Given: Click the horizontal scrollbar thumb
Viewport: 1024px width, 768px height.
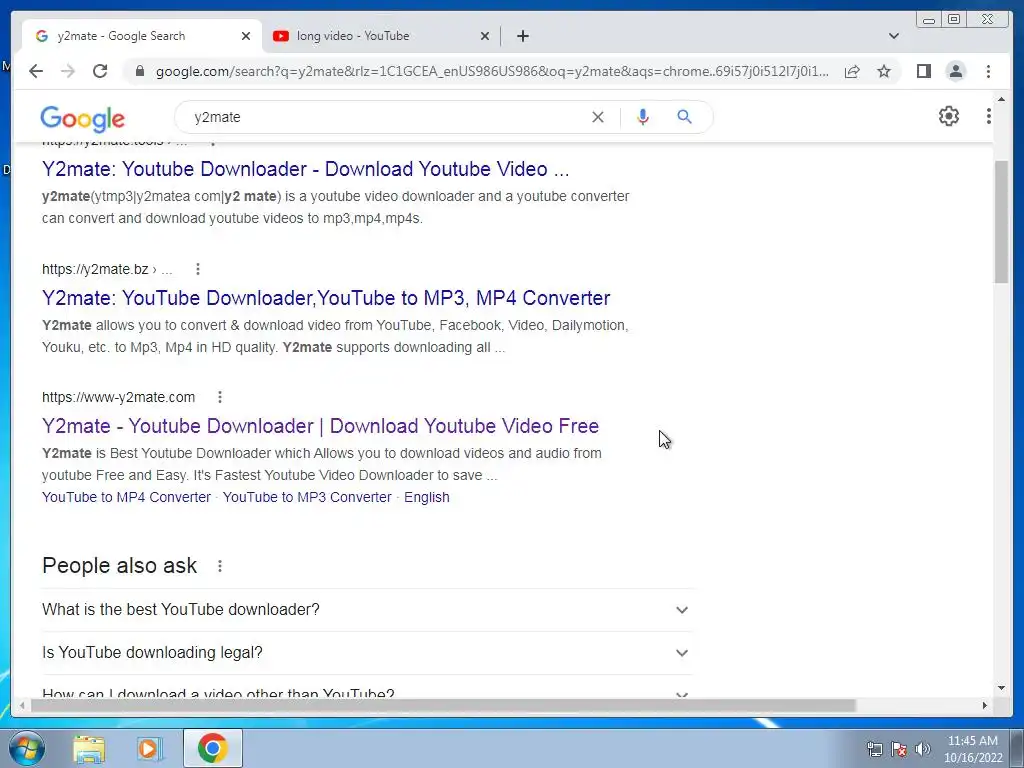Looking at the screenshot, I should click(443, 705).
